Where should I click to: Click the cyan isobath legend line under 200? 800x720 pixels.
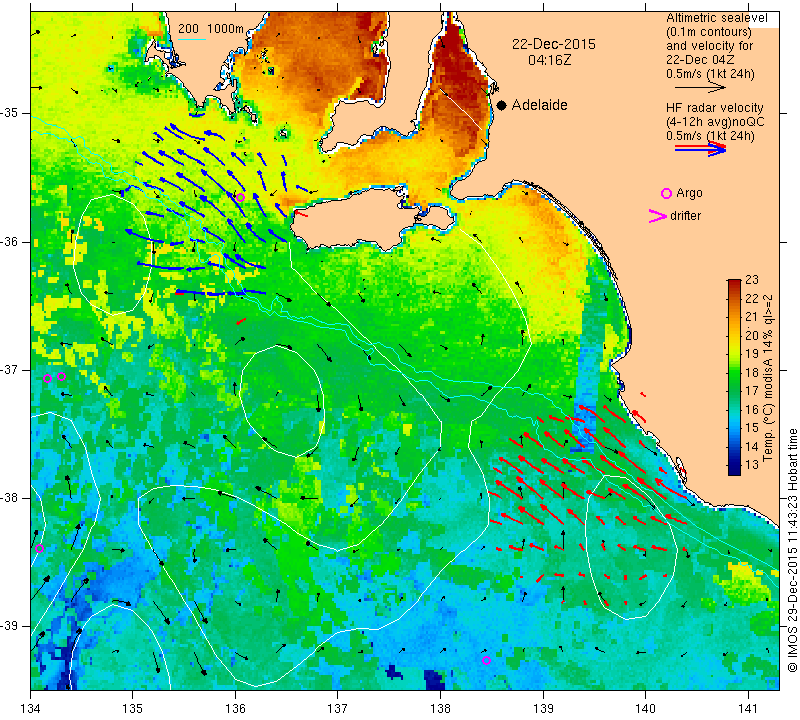point(192,39)
